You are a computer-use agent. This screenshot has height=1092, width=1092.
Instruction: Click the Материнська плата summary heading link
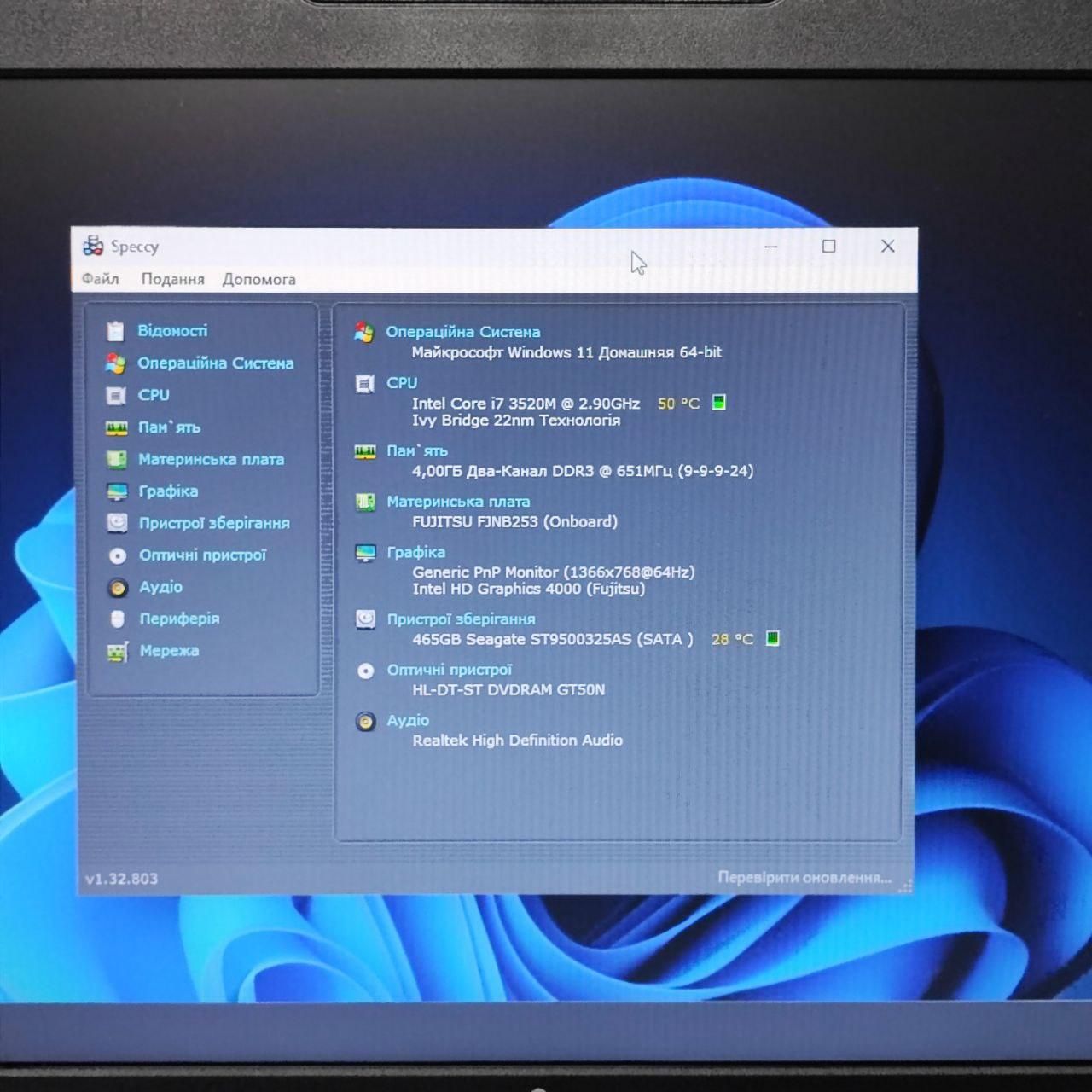tap(459, 502)
